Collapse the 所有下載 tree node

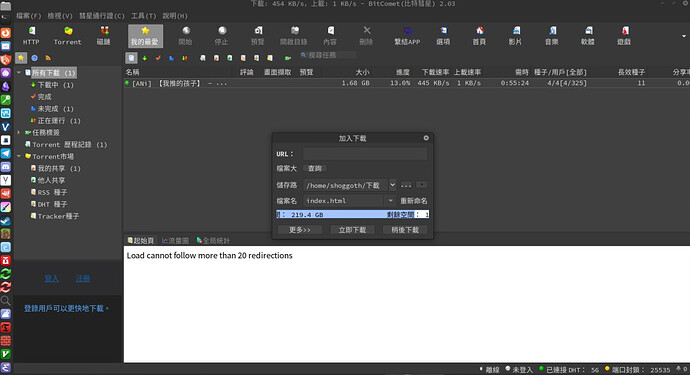click(x=19, y=73)
